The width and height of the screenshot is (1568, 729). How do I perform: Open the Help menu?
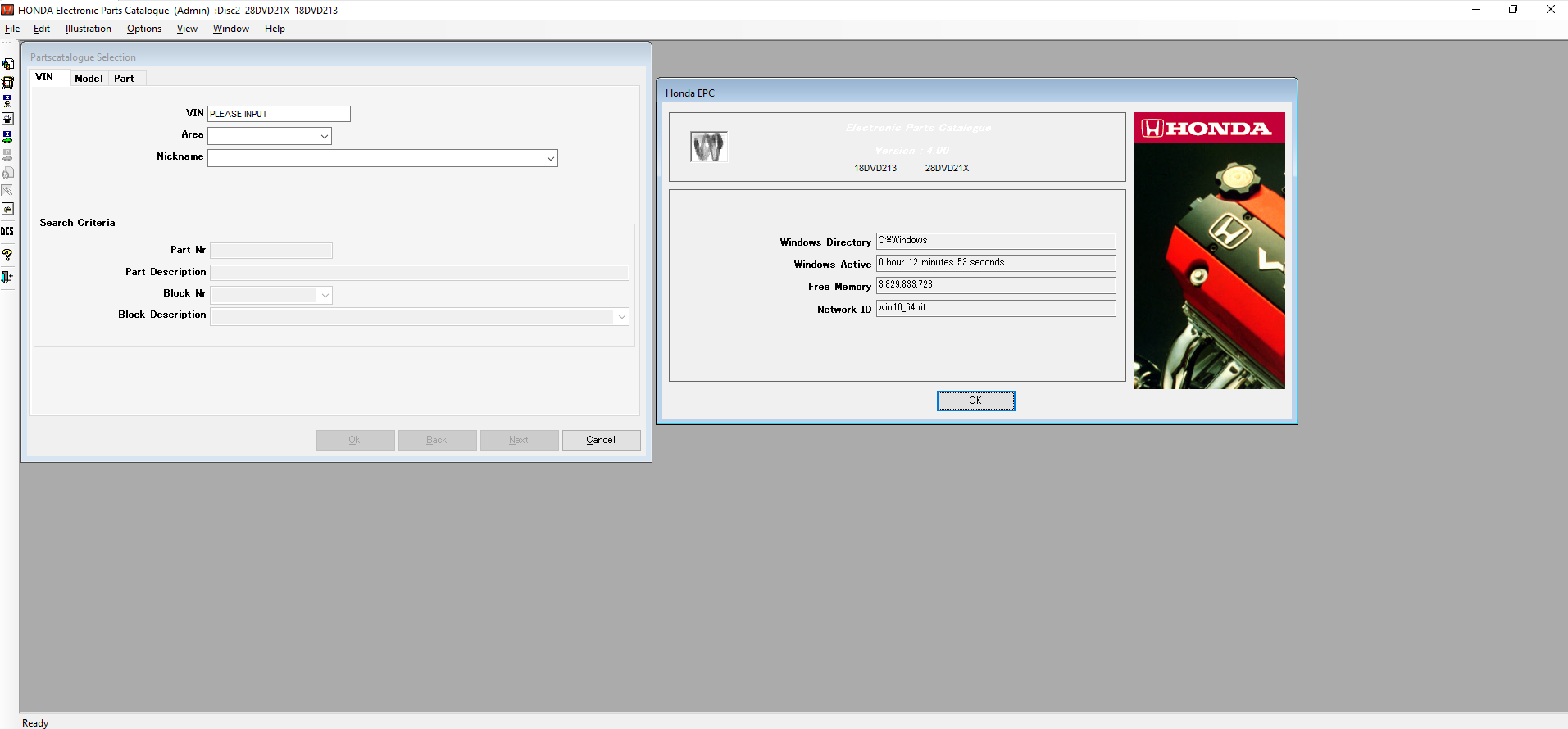(x=275, y=29)
